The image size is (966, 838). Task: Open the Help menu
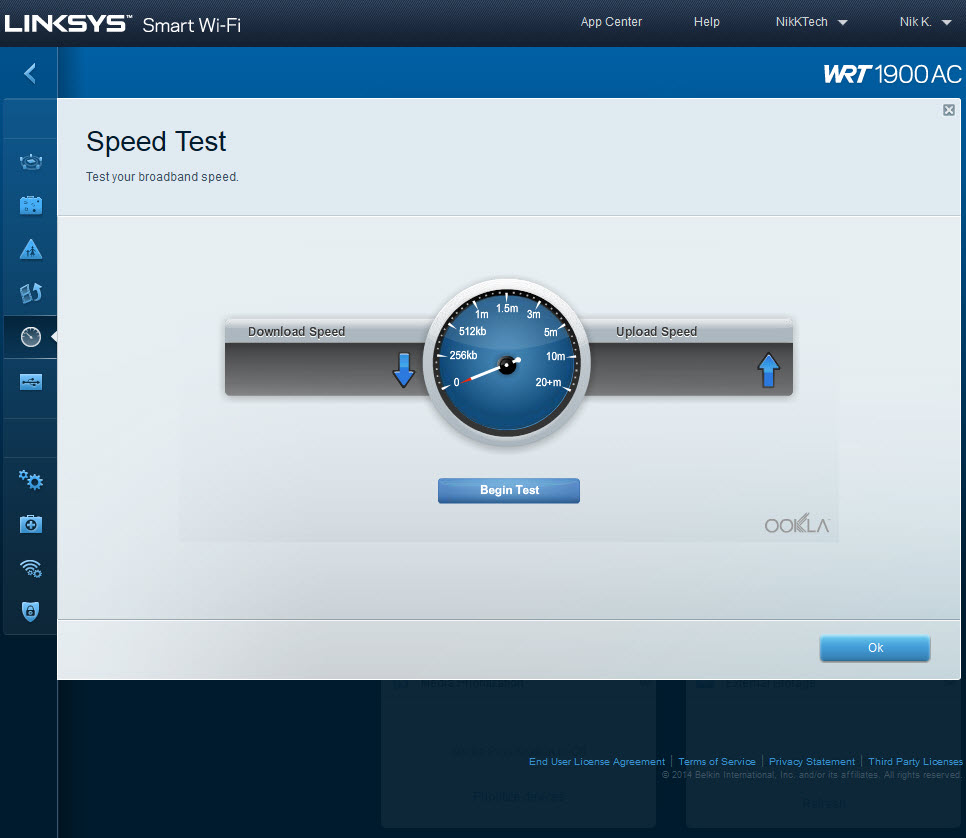point(707,22)
